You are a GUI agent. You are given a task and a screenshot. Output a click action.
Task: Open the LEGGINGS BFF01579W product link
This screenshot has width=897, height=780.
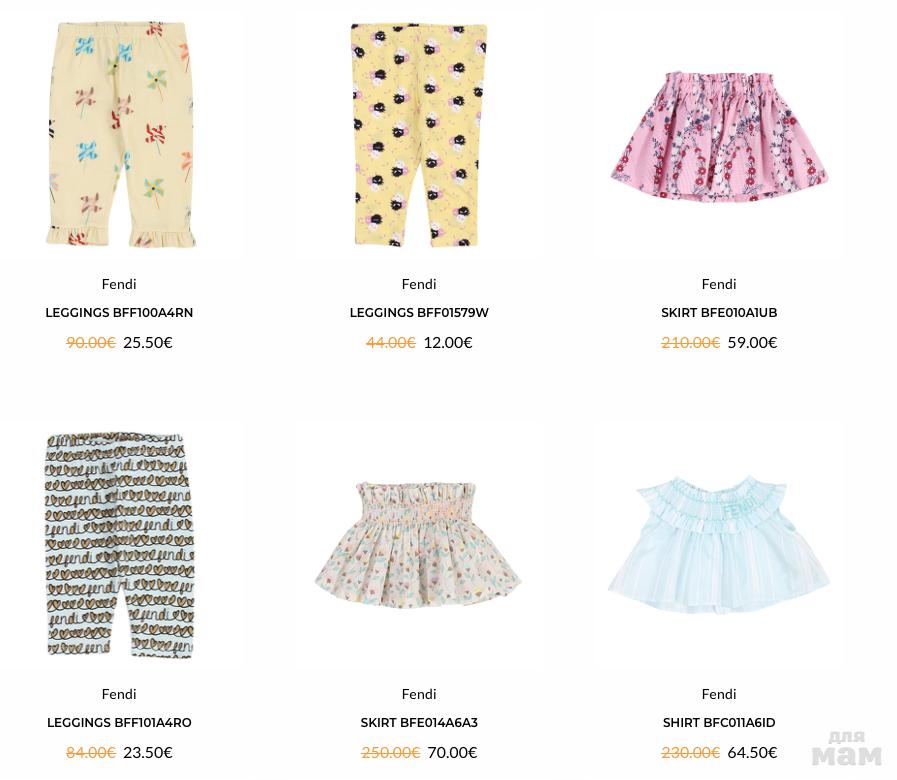coord(419,313)
